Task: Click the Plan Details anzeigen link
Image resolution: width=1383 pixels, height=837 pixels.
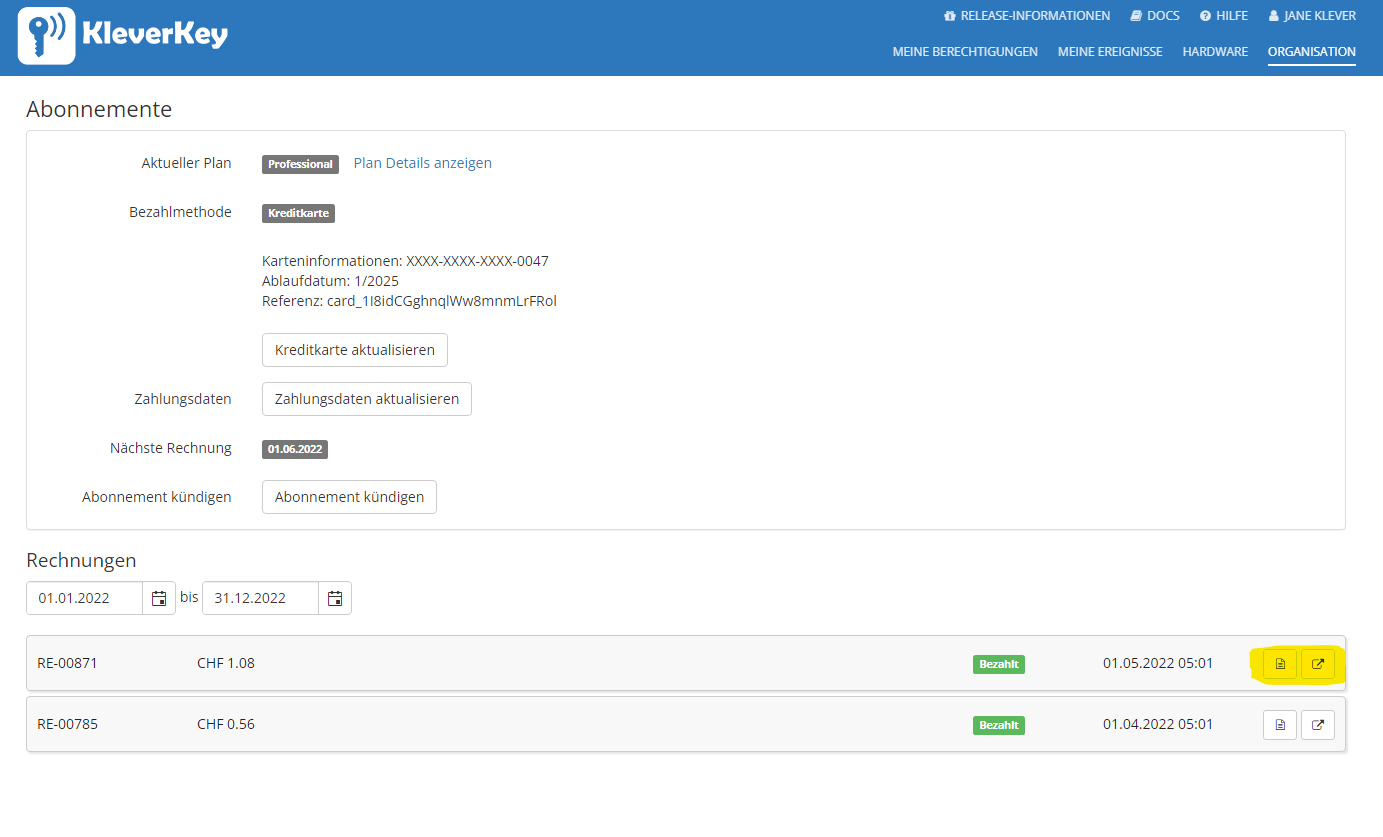Action: pyautogui.click(x=422, y=163)
